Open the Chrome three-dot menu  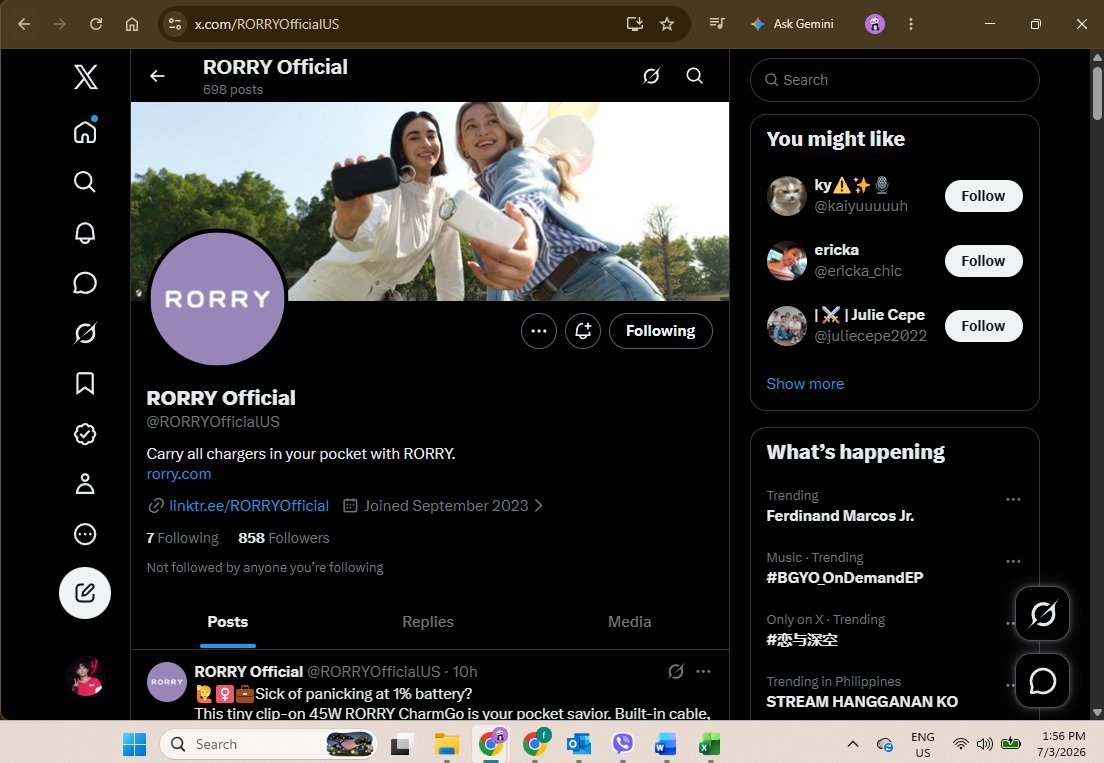(x=910, y=24)
